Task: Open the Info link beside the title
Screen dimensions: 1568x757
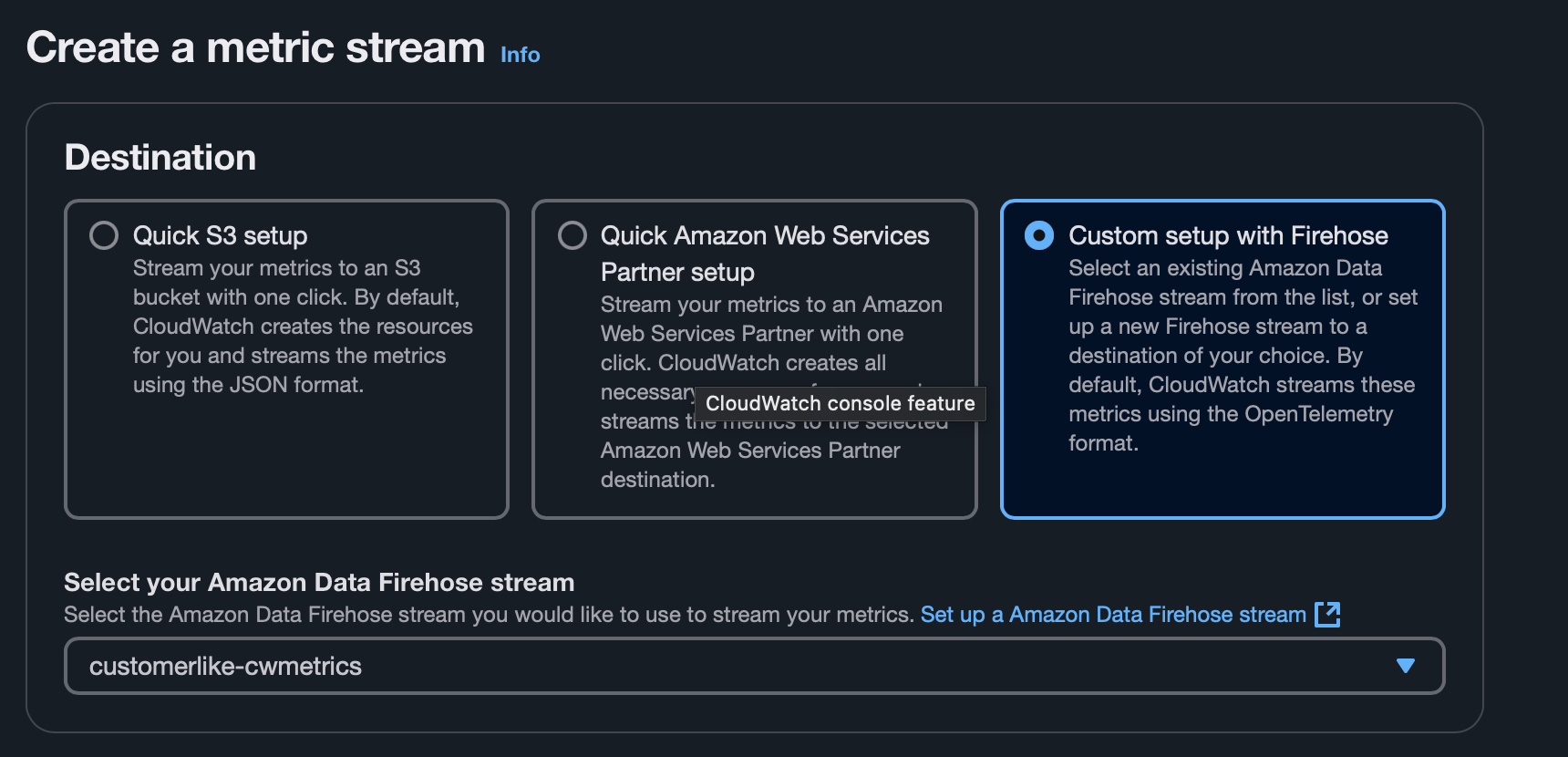Action: pos(520,55)
